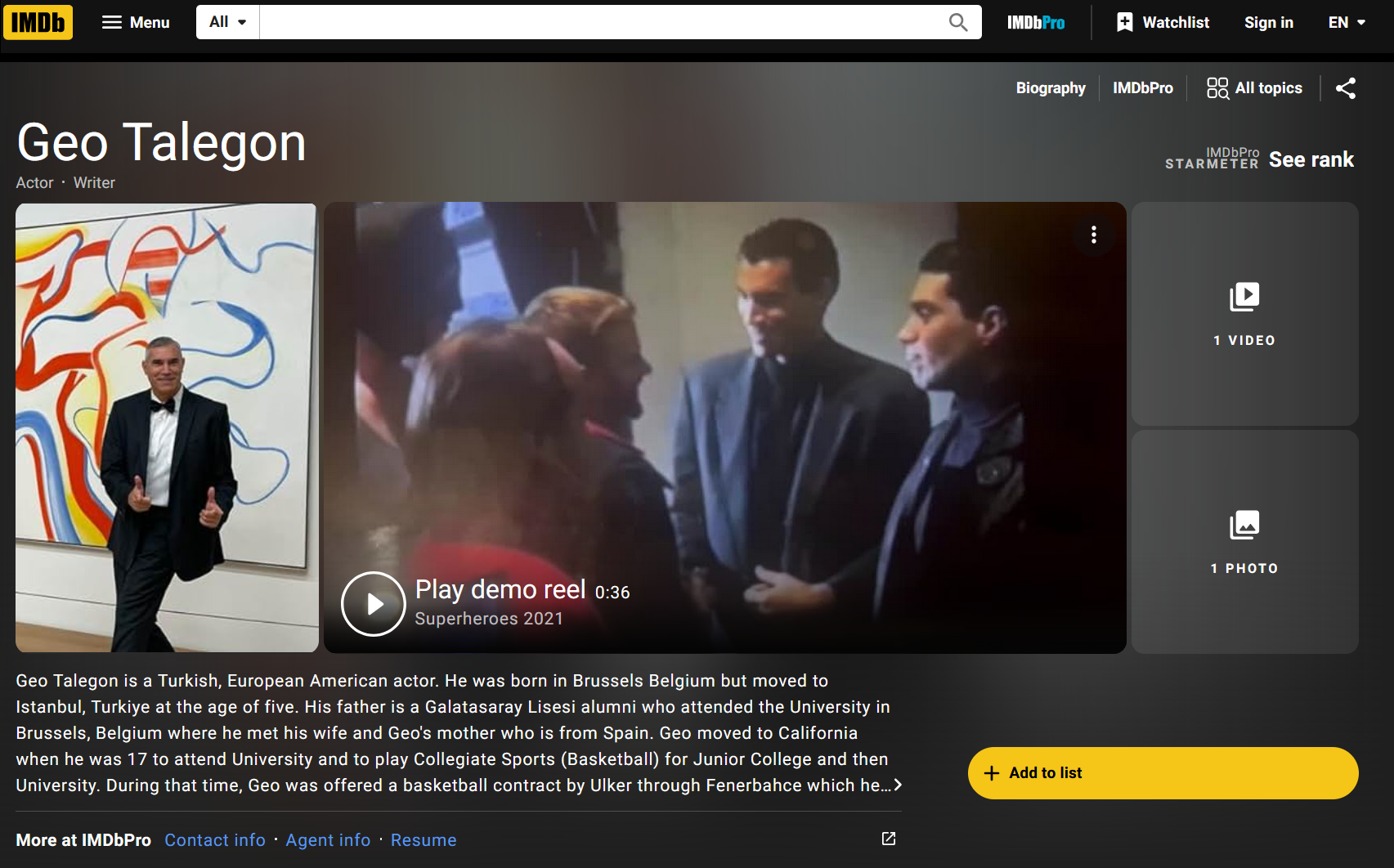Click the search text field
This screenshot has height=868, width=1394.
(x=601, y=22)
